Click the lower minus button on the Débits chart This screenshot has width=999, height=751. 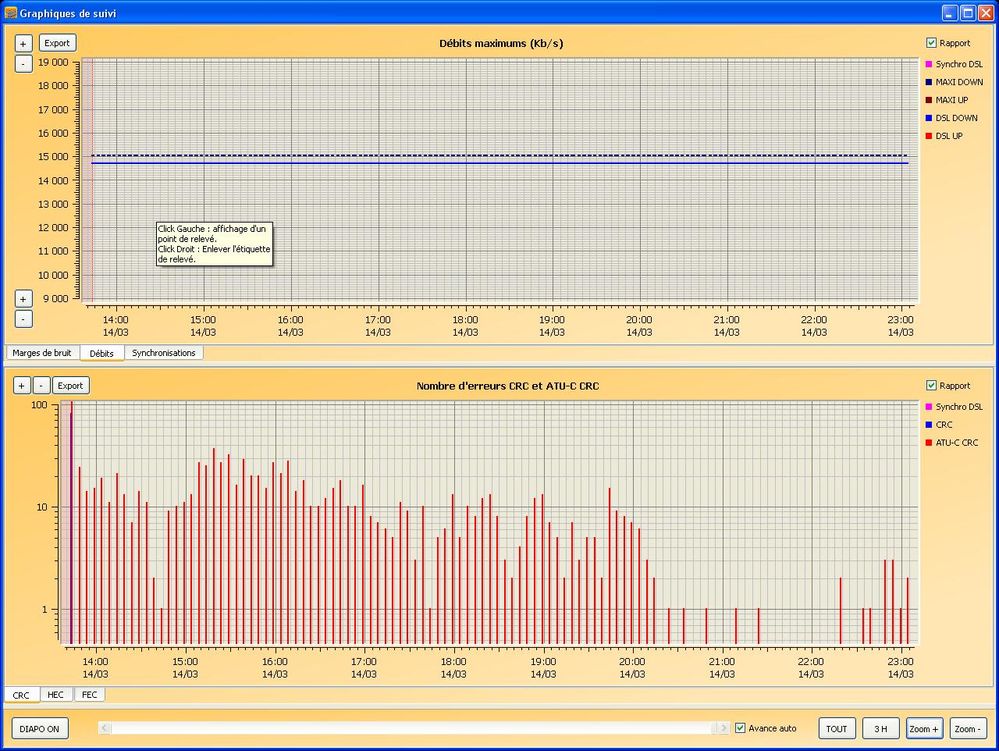point(24,319)
